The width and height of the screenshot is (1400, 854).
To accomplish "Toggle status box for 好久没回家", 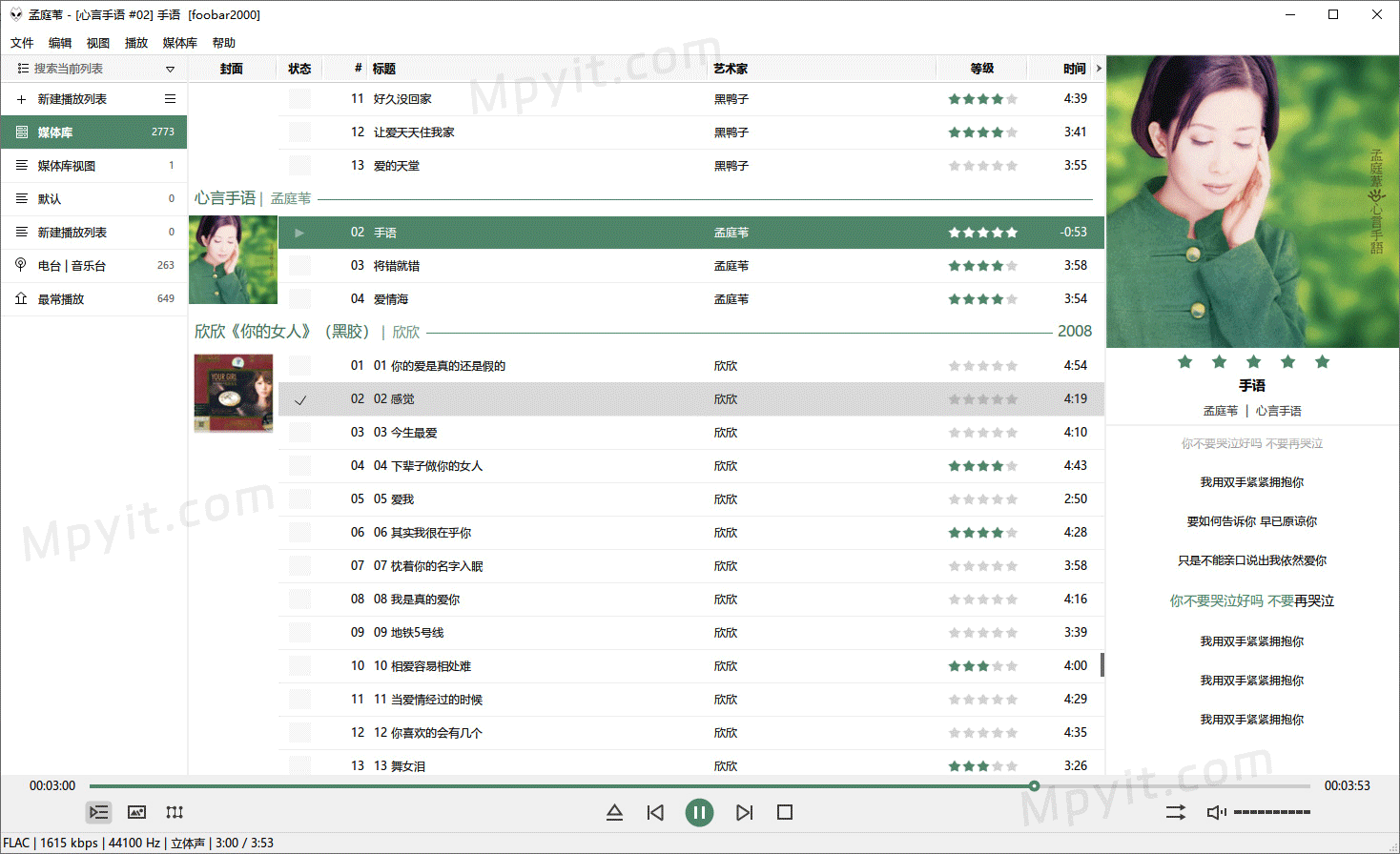I will click(x=299, y=99).
